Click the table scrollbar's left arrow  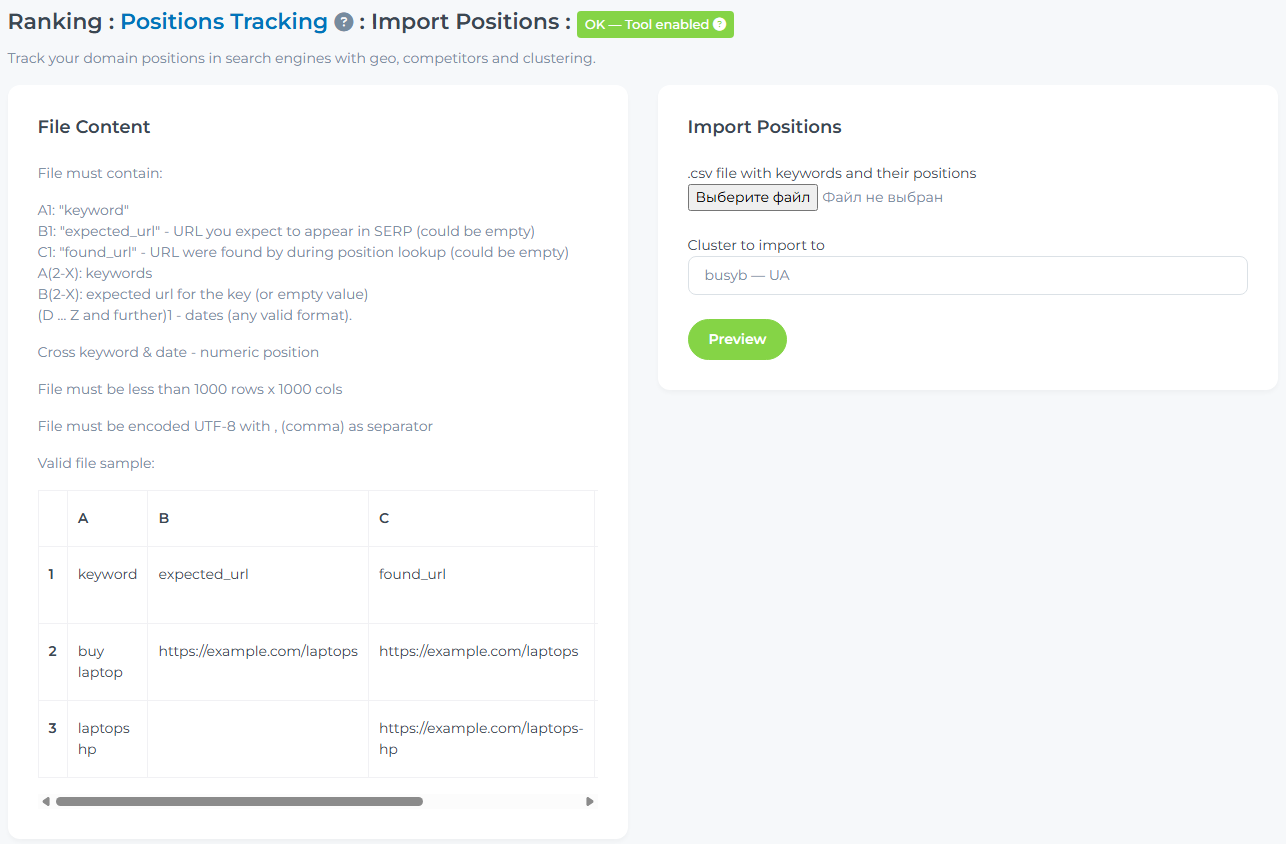tap(45, 801)
